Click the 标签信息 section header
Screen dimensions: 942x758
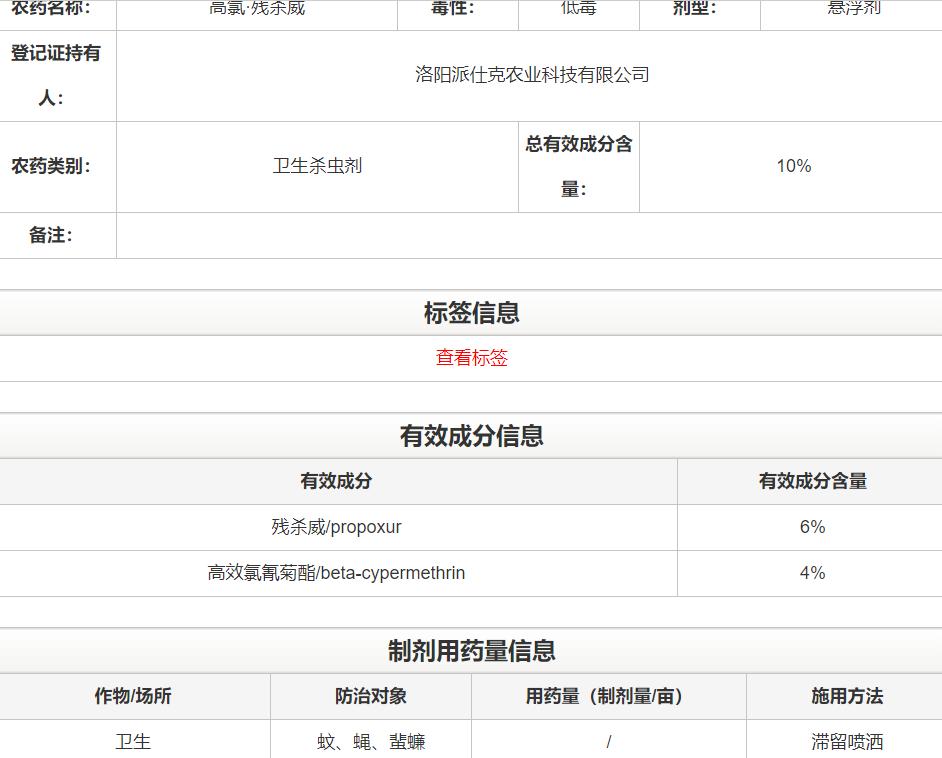tap(470, 313)
